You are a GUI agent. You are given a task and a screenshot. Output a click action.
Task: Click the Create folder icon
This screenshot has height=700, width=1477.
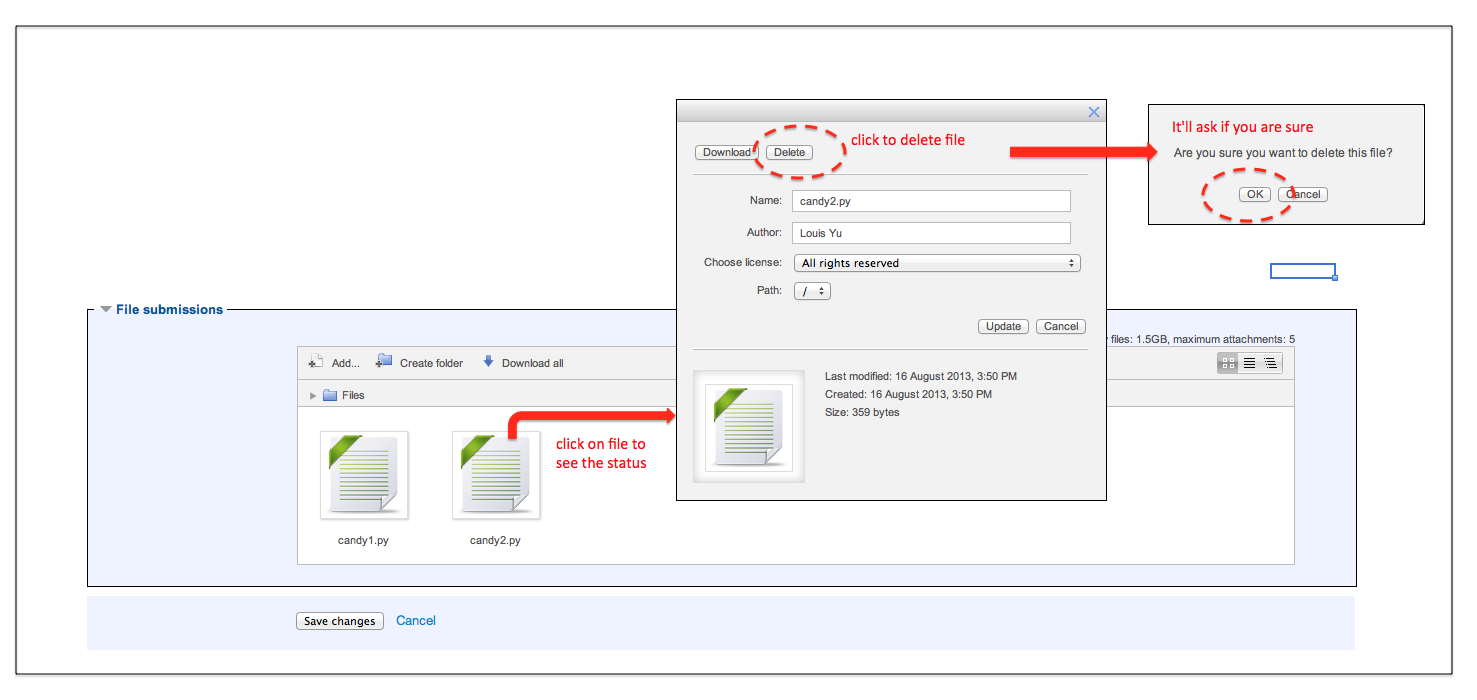tap(384, 362)
